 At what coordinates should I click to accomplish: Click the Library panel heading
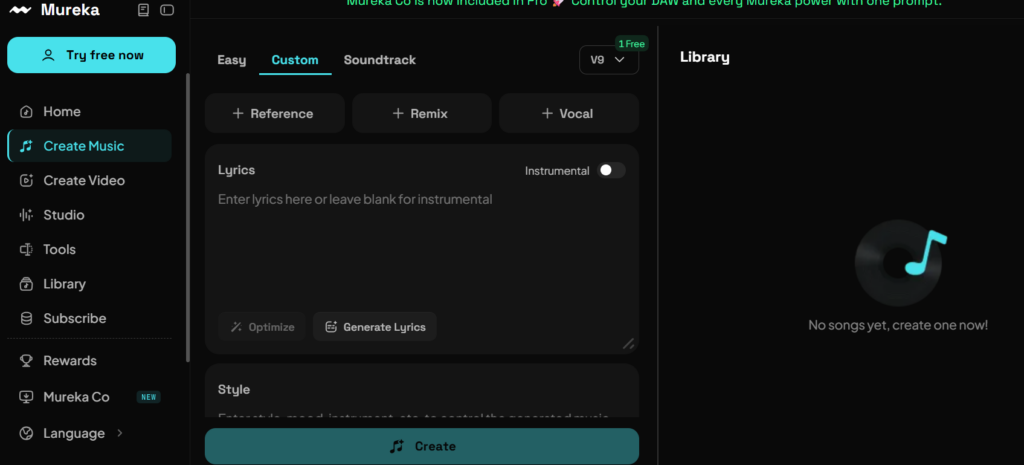click(x=705, y=57)
